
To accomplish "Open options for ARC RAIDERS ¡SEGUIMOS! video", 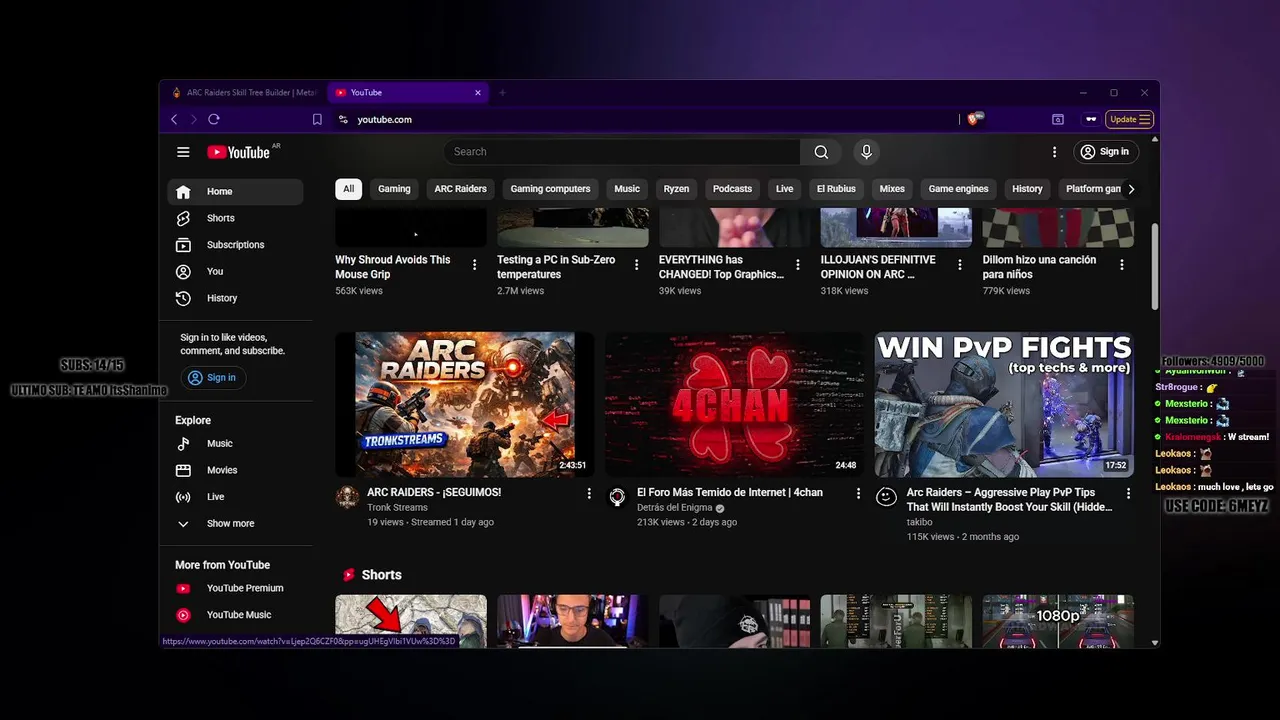I will click(589, 494).
